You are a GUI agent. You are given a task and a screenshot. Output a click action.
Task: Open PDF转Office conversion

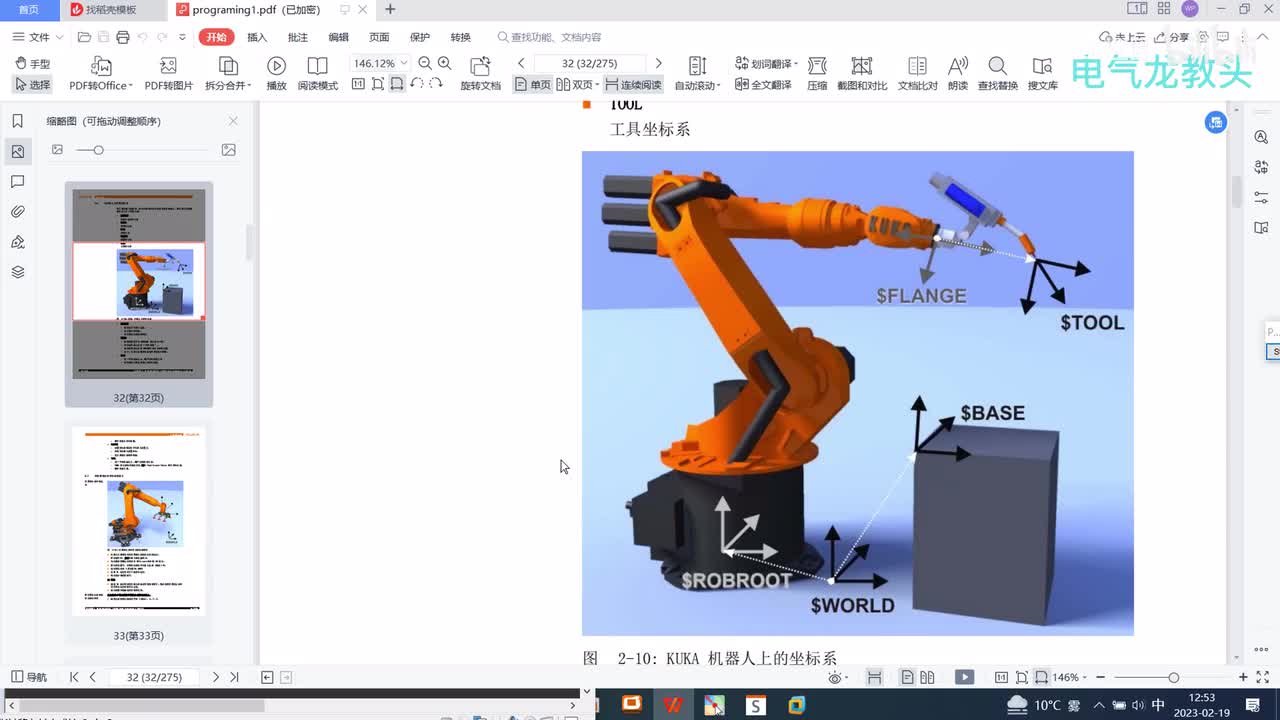[100, 74]
